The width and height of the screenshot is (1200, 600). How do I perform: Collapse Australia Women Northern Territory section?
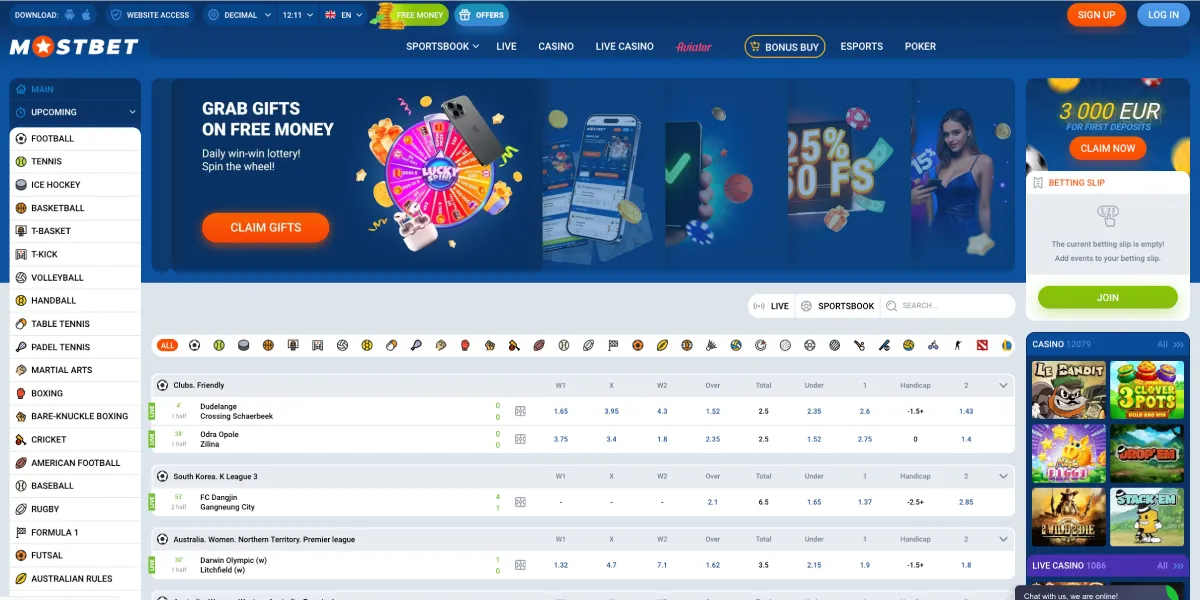[1003, 539]
